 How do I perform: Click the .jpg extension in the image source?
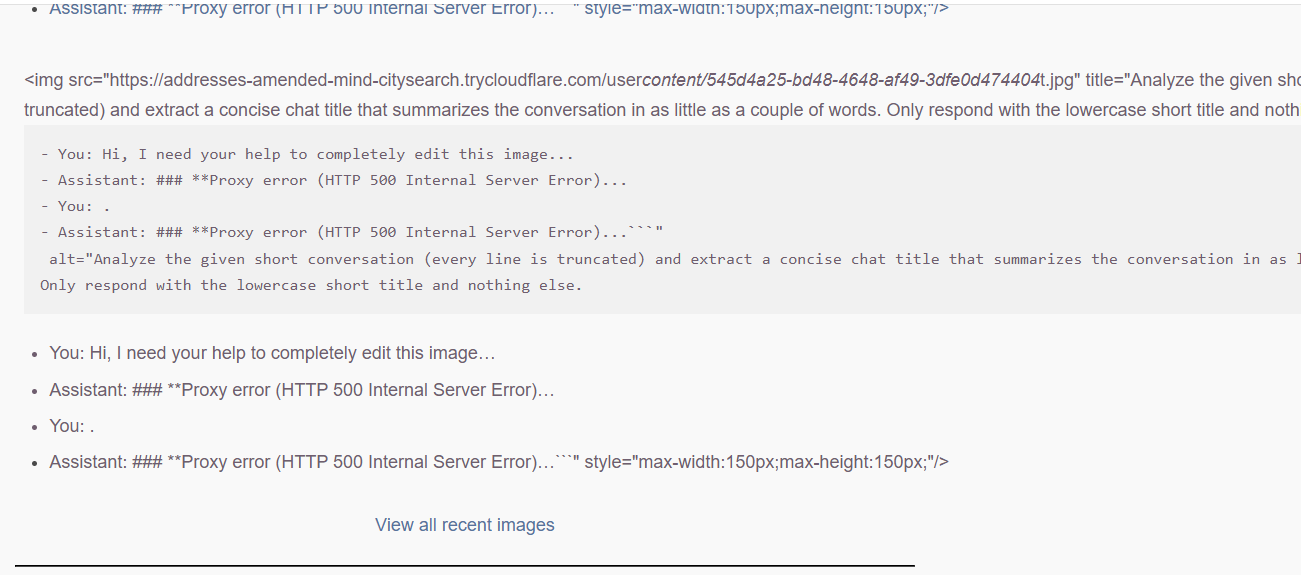pos(1060,80)
